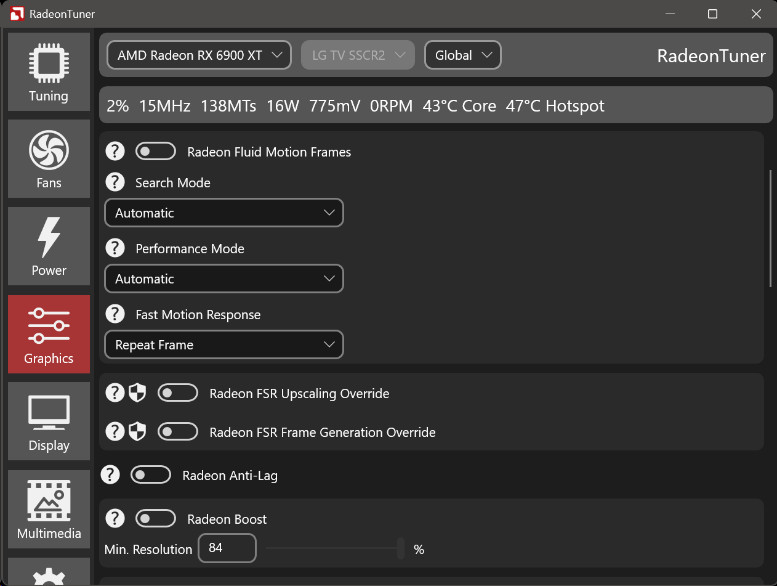The height and width of the screenshot is (586, 777).
Task: Select the Graphics tab in sidebar
Action: [x=48, y=334]
